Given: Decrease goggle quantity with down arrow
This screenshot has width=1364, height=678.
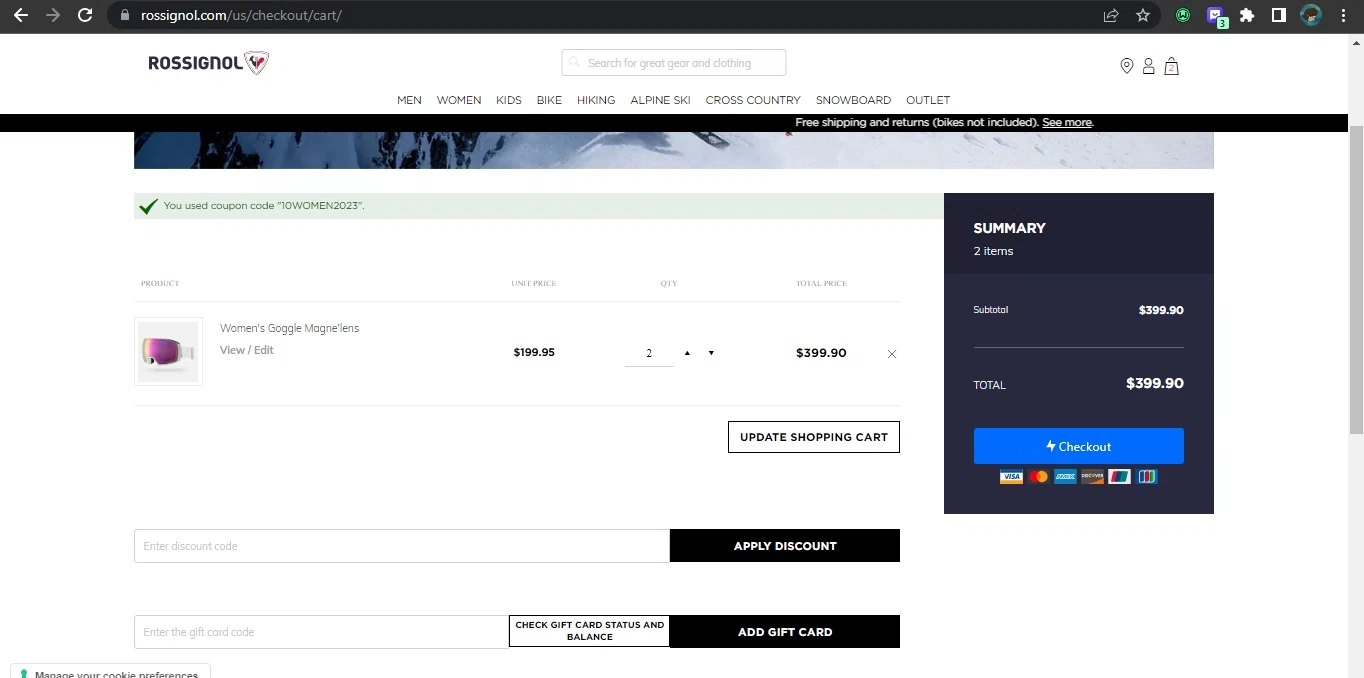Looking at the screenshot, I should 711,353.
